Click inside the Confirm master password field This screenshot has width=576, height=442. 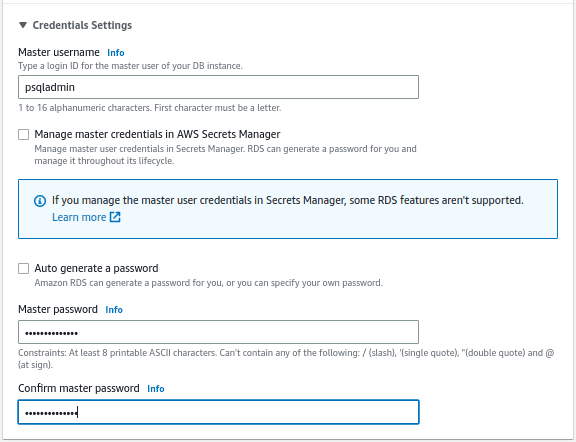point(218,412)
